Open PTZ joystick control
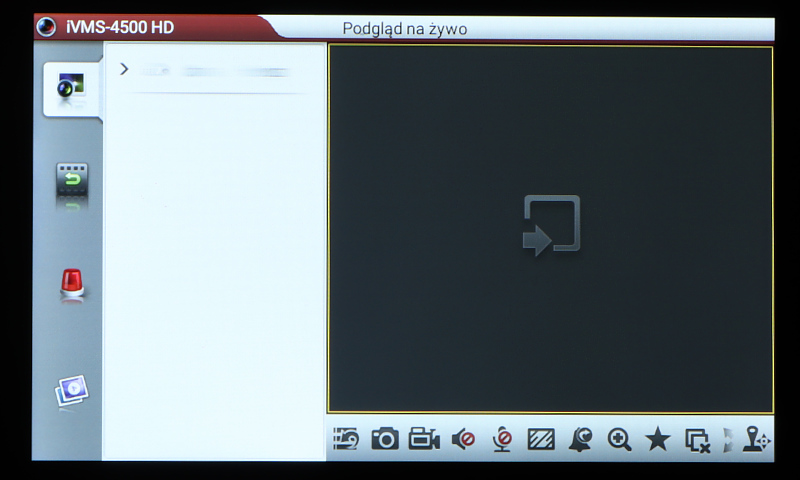The height and width of the screenshot is (480, 800). 755,439
